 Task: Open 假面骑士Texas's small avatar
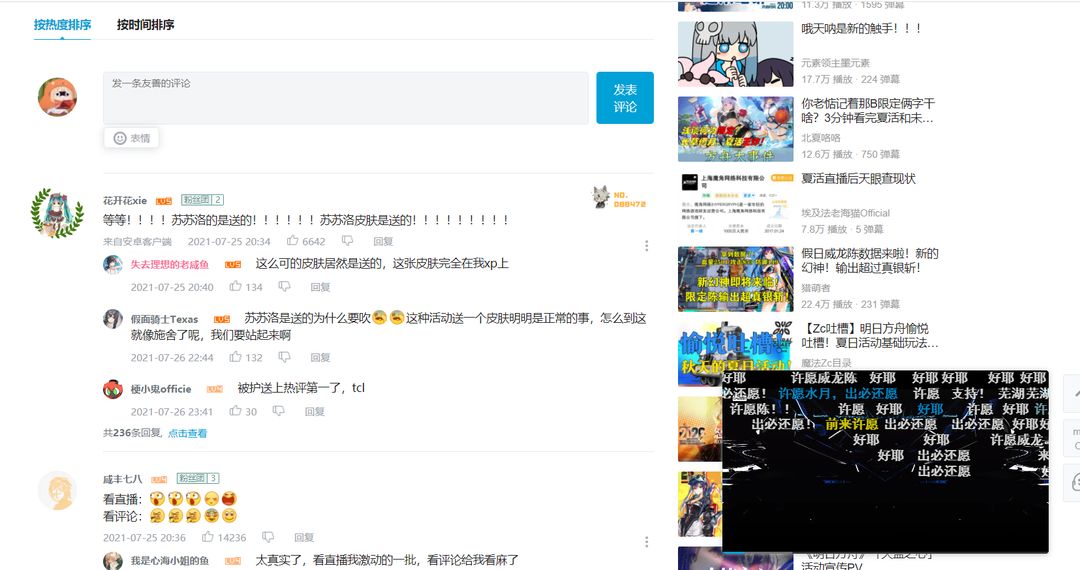[113, 319]
